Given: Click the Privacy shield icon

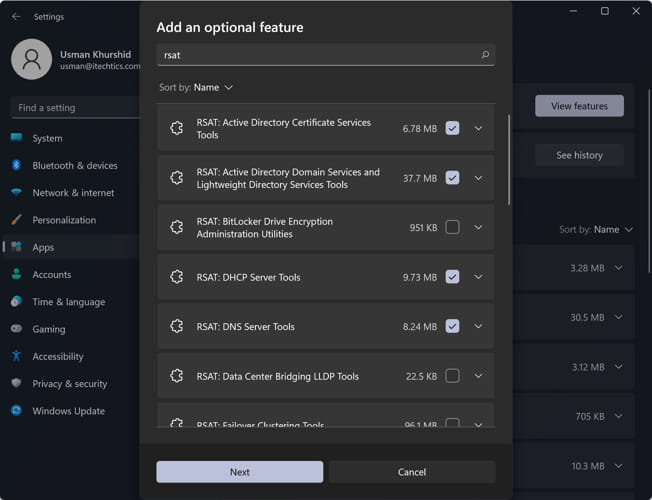Looking at the screenshot, I should [16, 383].
